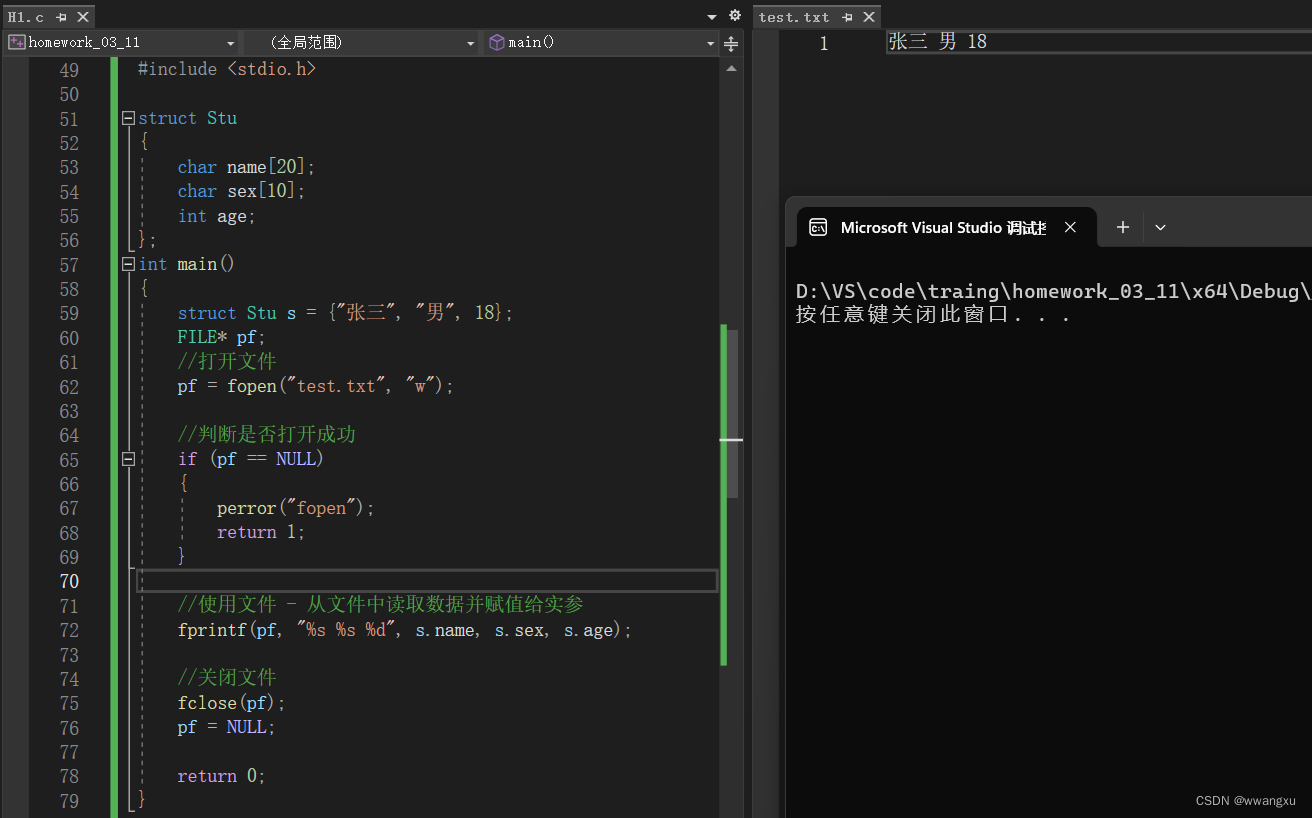Close the Microsoft Visual Studio console tab
This screenshot has height=818, width=1312.
1070,227
